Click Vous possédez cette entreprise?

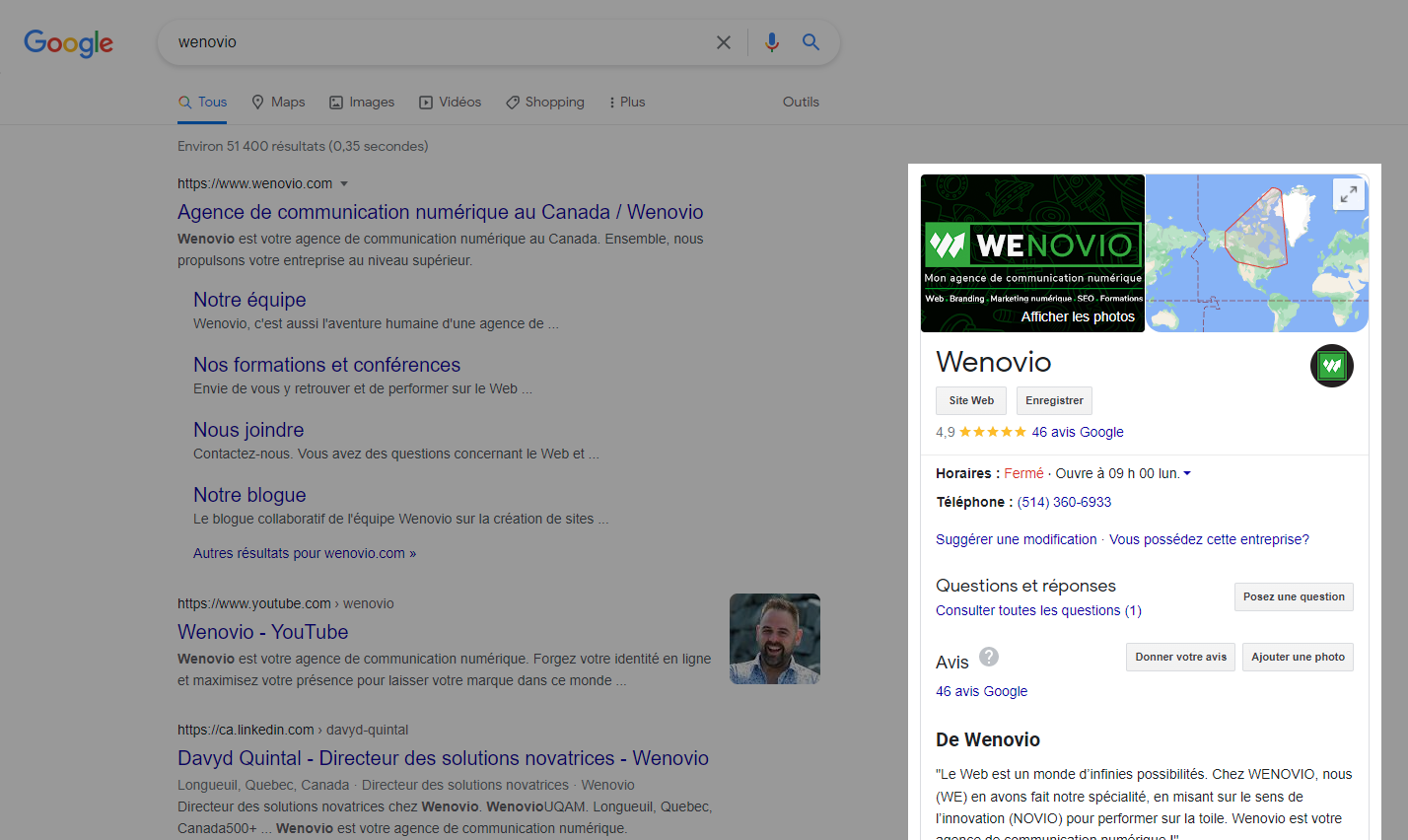pyautogui.click(x=1210, y=539)
